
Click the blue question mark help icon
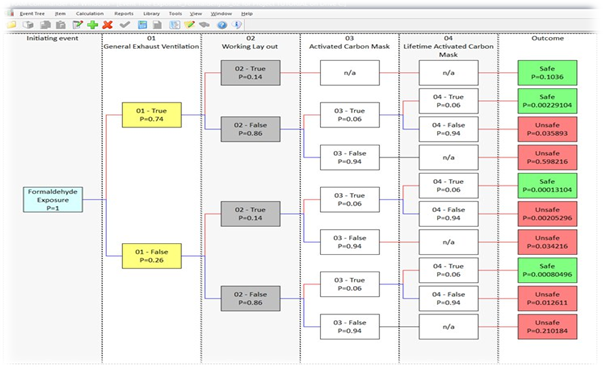click(222, 25)
